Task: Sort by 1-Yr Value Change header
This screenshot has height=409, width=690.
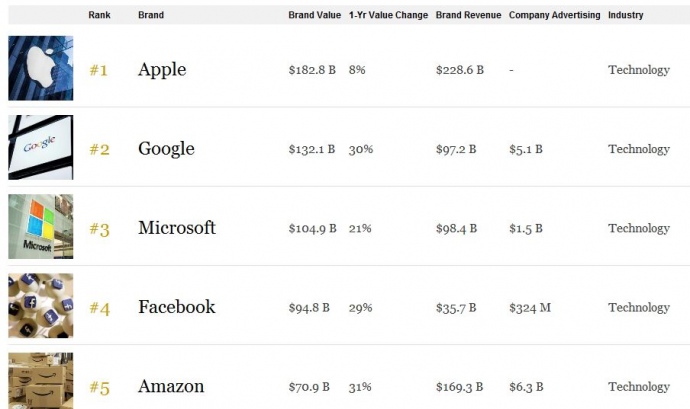Action: pyautogui.click(x=388, y=16)
